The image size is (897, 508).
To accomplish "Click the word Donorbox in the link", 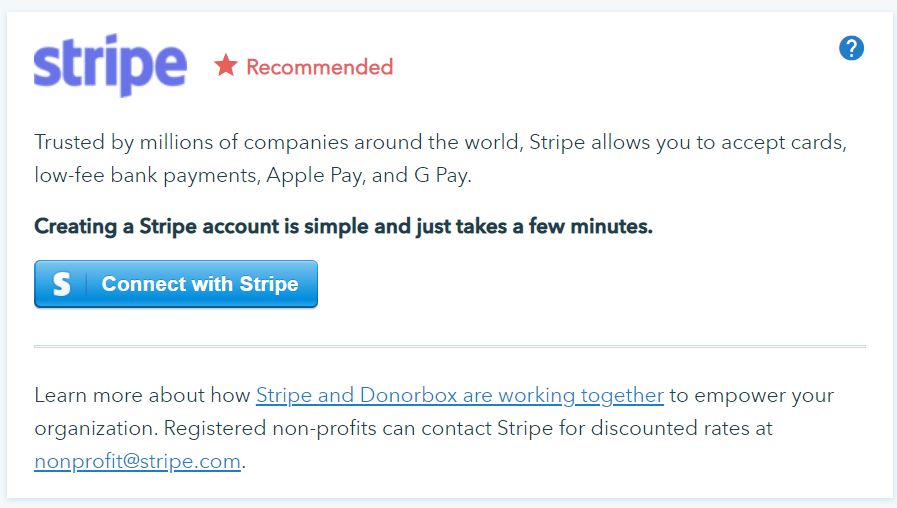I will [x=408, y=395].
